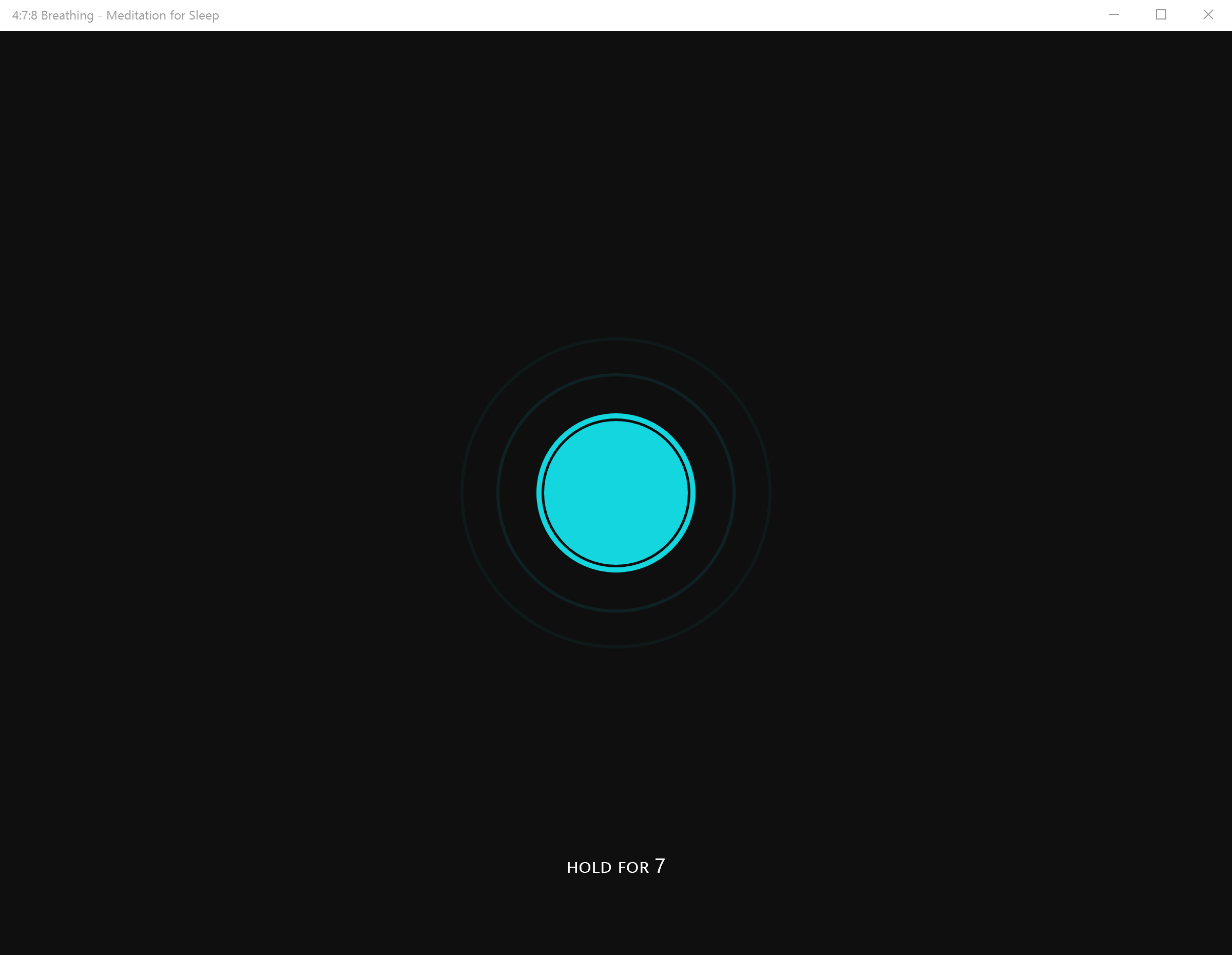This screenshot has width=1232, height=955.
Task: Click the bottom edge of outermost ring
Action: coord(615,646)
